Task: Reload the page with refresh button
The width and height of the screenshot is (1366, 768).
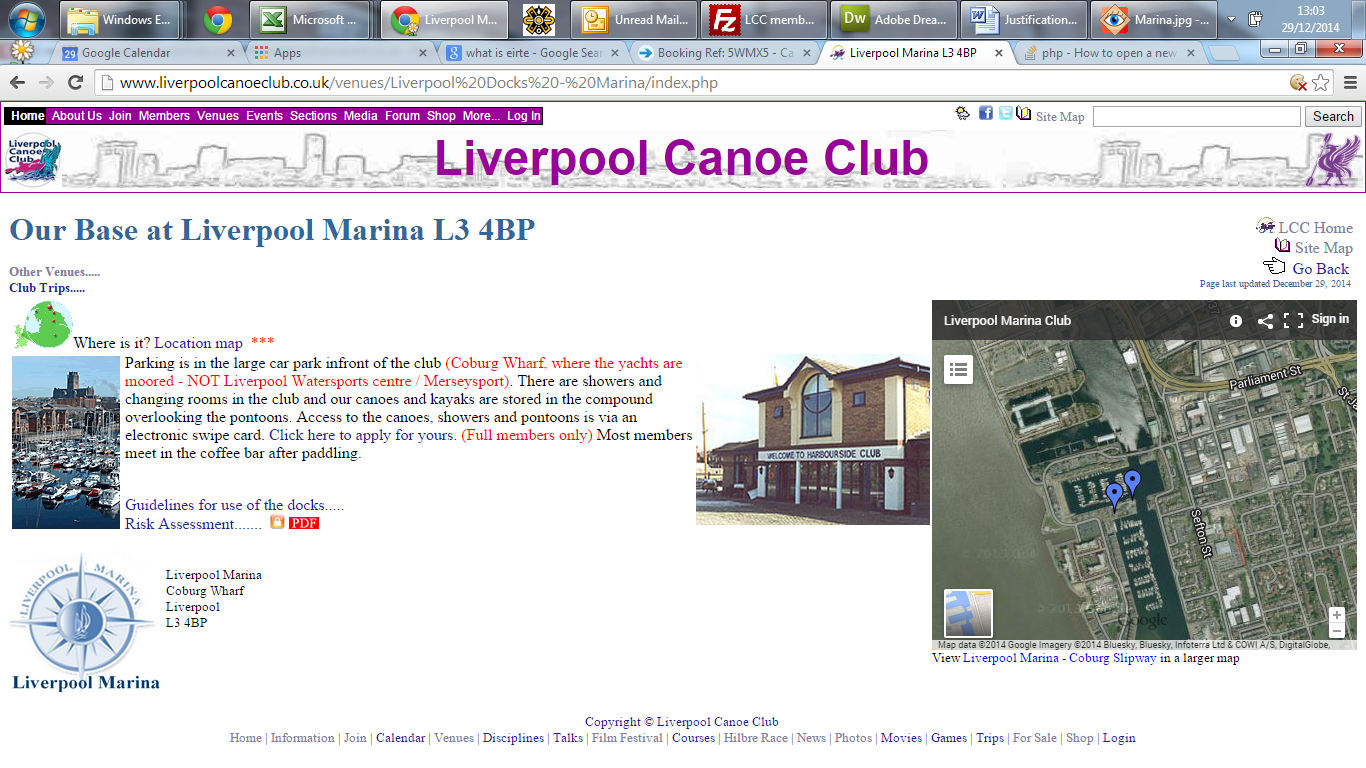Action: coord(75,83)
